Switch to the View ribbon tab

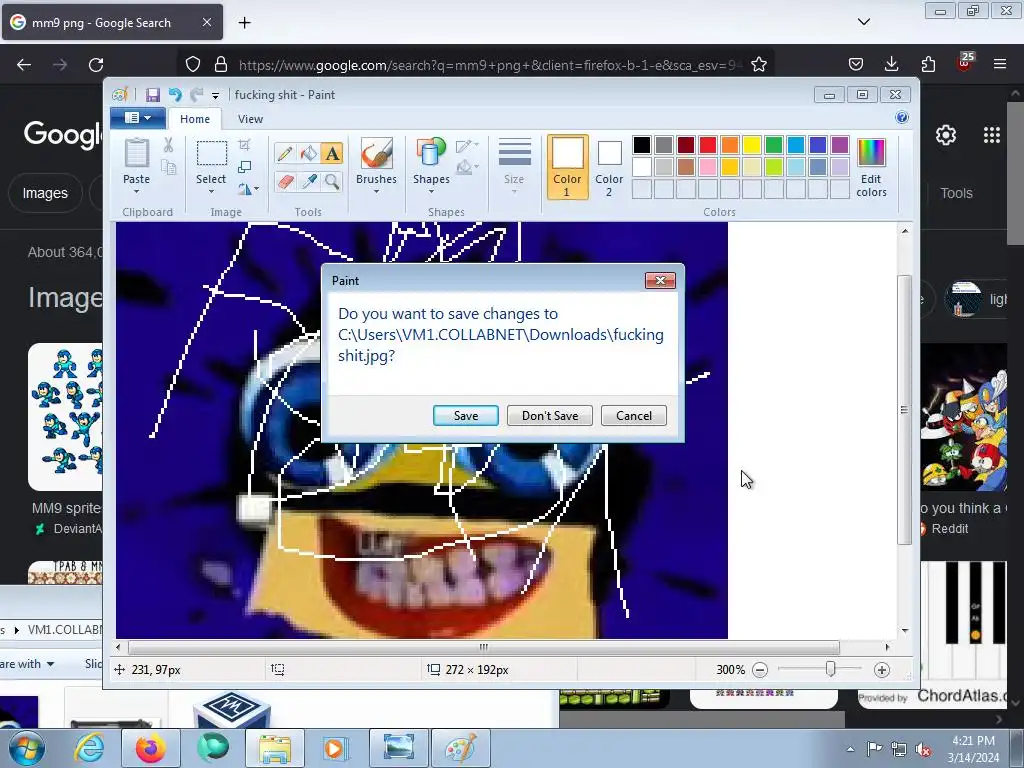(x=250, y=119)
